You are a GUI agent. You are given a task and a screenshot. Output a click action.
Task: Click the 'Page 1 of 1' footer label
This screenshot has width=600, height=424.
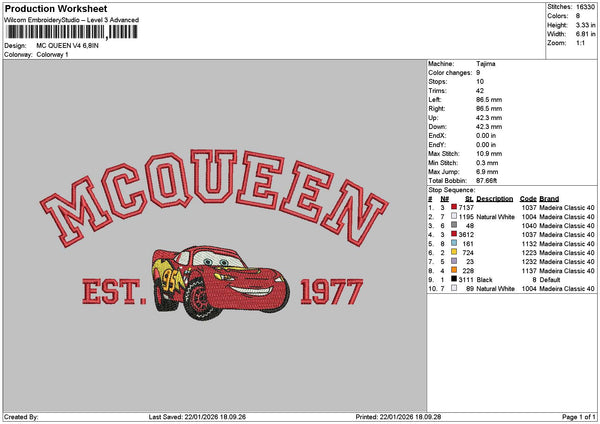[579, 417]
